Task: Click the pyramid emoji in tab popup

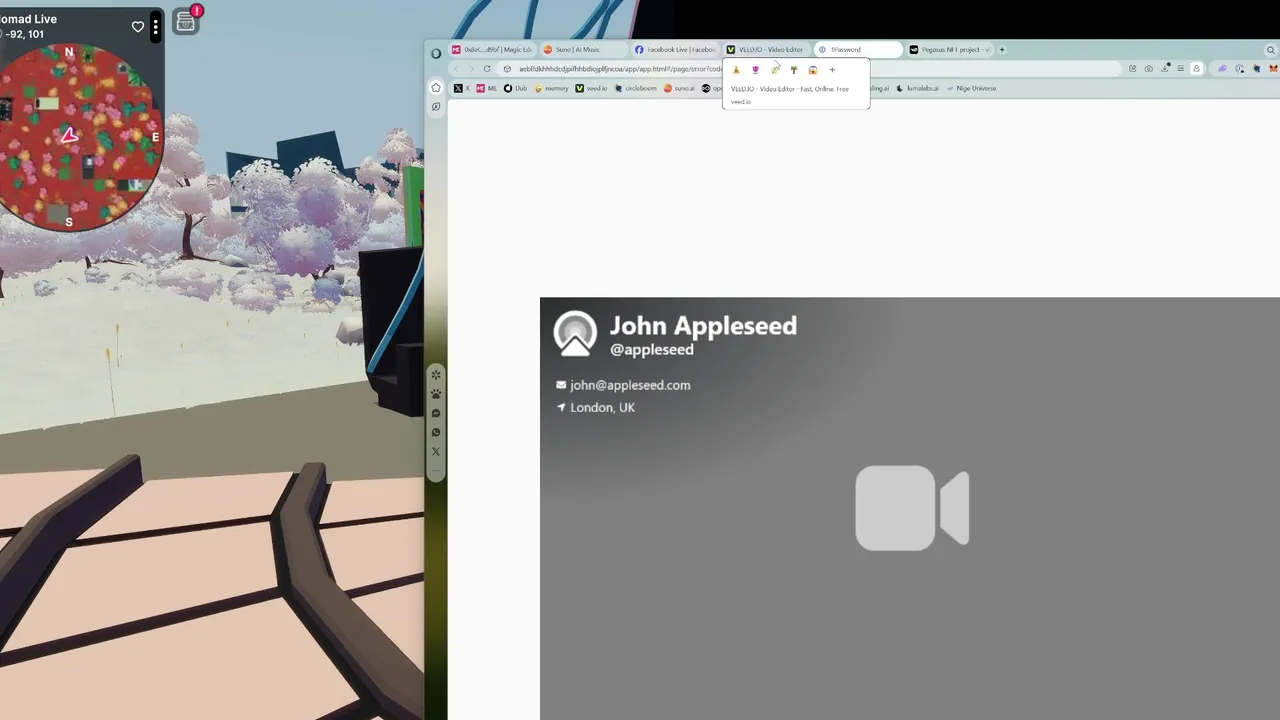Action: [736, 70]
